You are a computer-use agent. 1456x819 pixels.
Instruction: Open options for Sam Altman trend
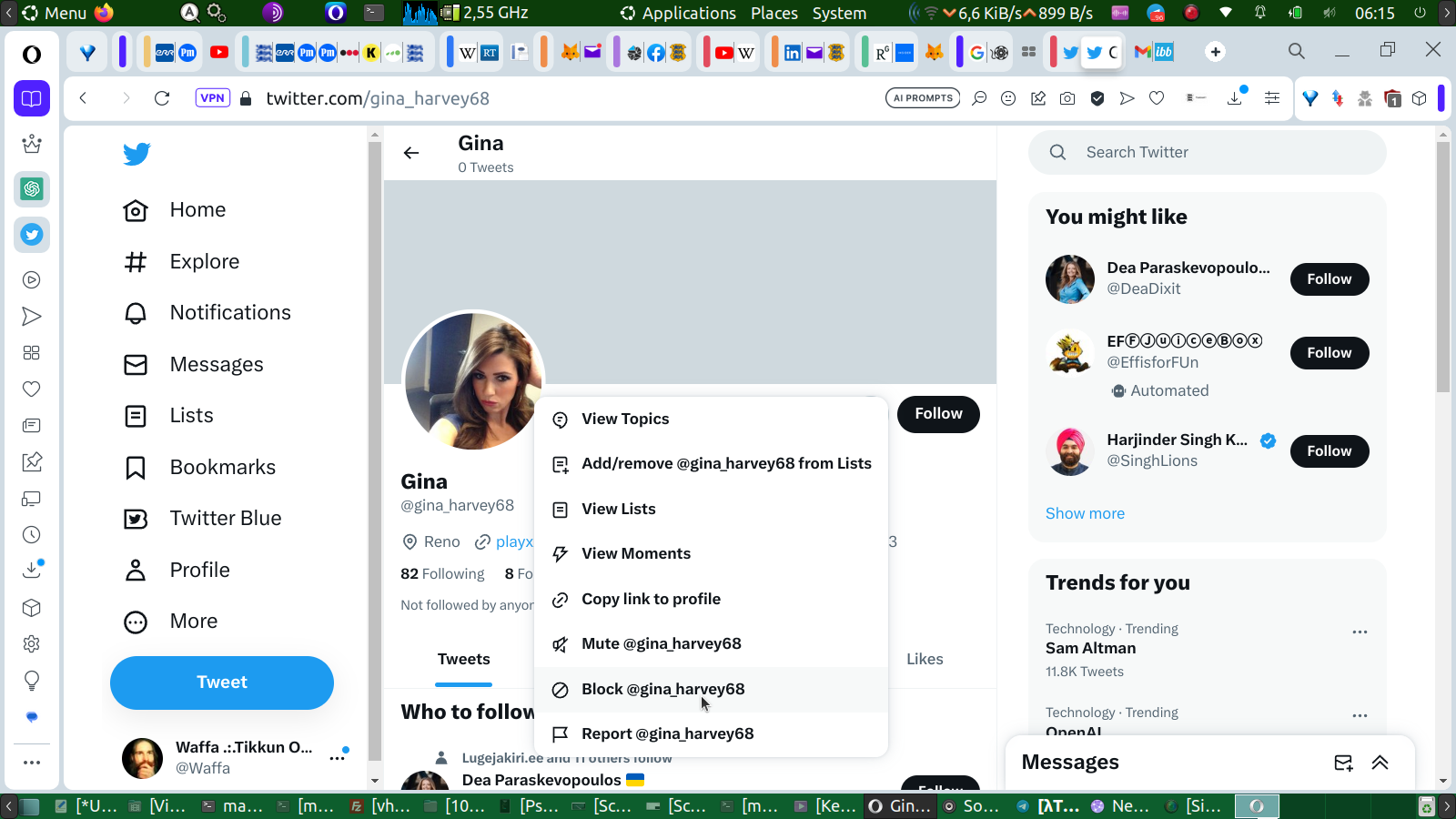coord(1360,632)
